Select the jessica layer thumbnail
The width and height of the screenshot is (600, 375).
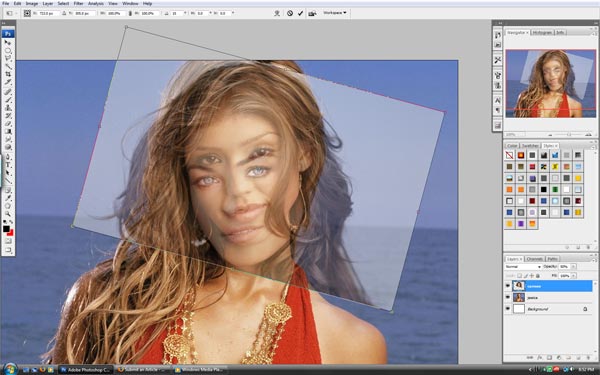[x=519, y=297]
